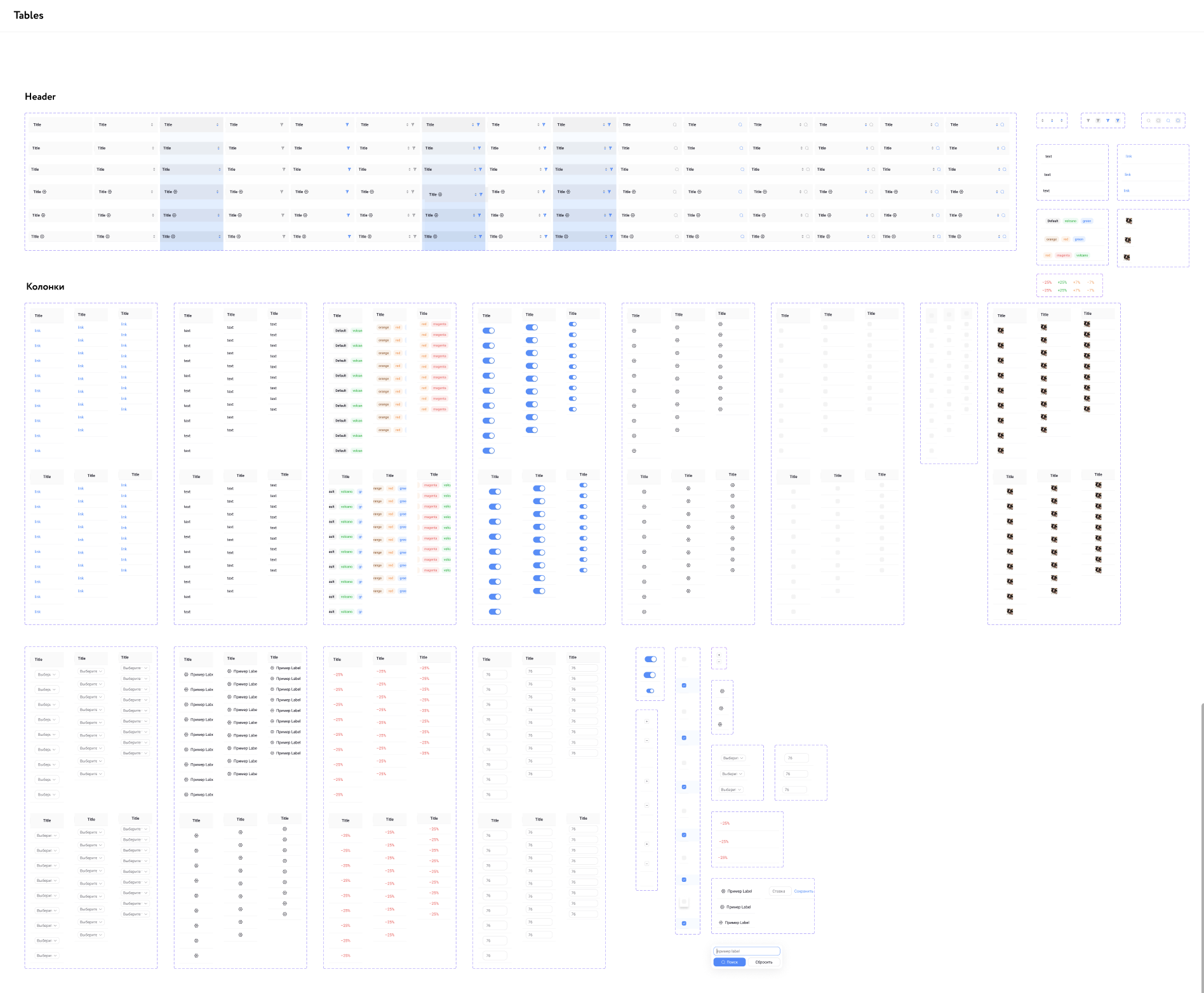
Task: Click plain blue filter icon in filter-icon group
Action: pyautogui.click(x=1108, y=121)
